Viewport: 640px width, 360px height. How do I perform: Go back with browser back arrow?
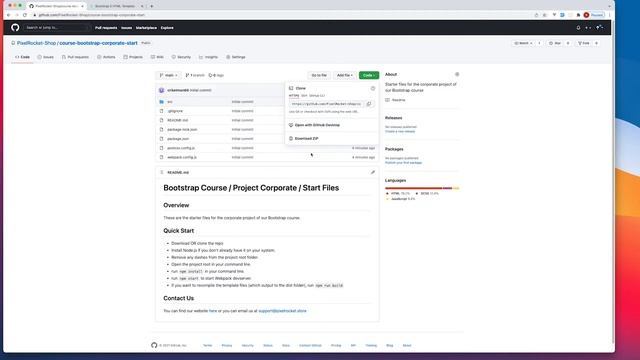click(9, 15)
